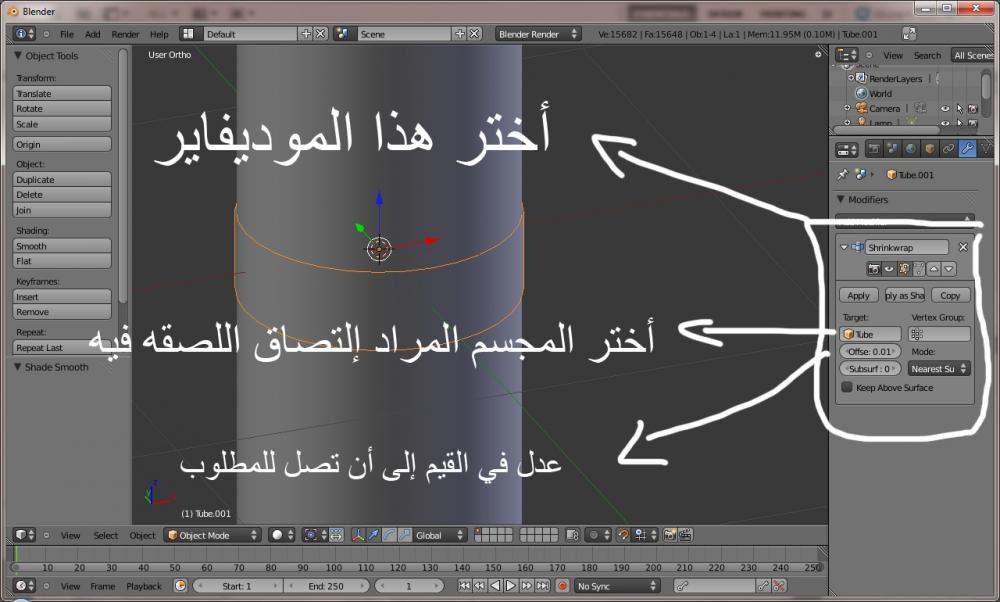The image size is (1000, 602).
Task: Toggle the snap magnet icon
Action: 623,535
